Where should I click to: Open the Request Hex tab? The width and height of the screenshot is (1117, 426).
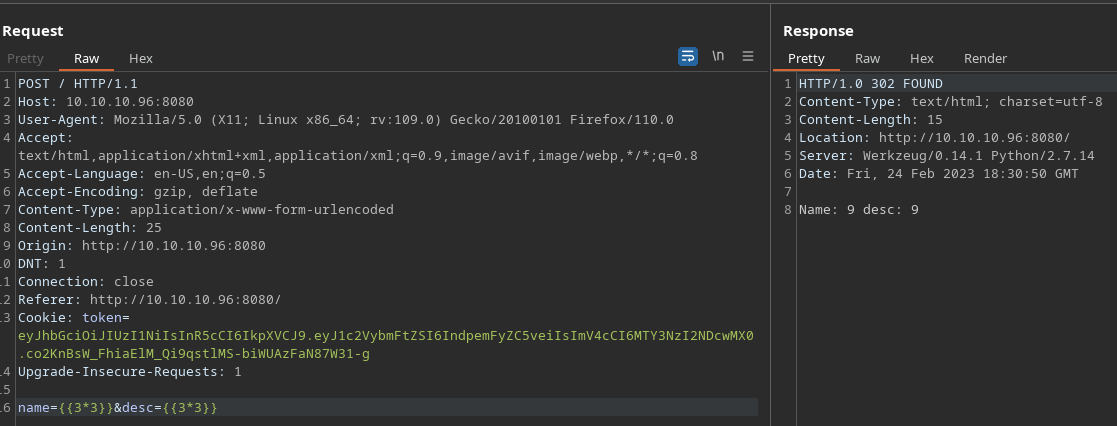tap(141, 59)
